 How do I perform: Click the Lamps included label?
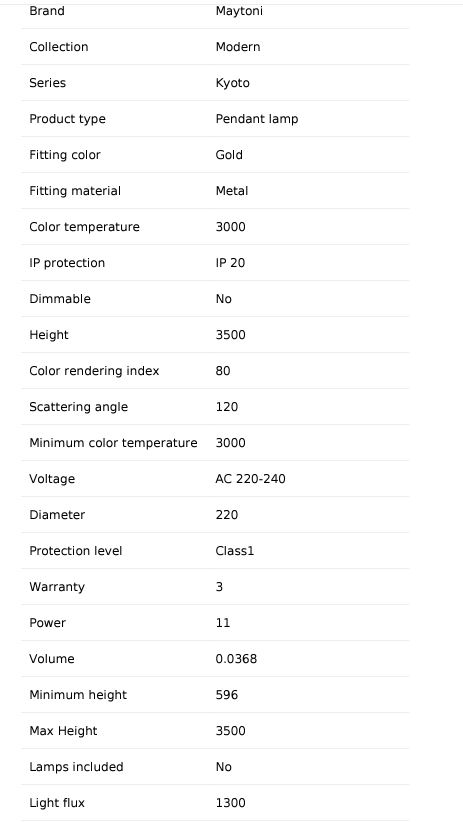click(77, 767)
